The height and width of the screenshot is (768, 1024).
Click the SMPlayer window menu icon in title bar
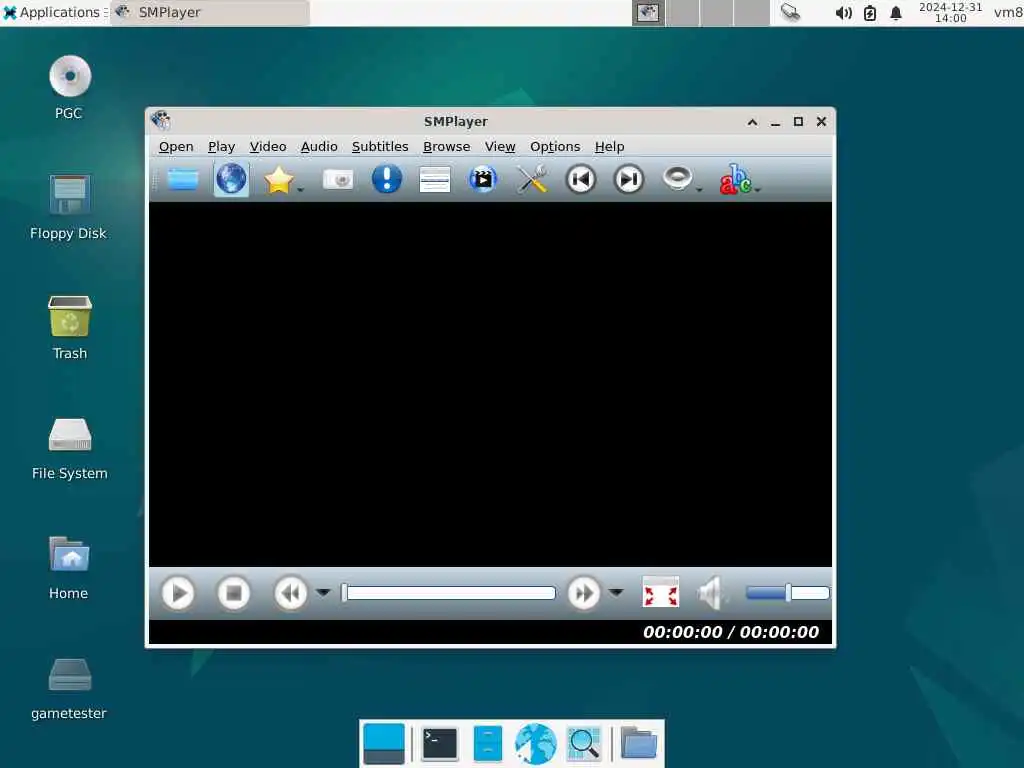pyautogui.click(x=161, y=121)
